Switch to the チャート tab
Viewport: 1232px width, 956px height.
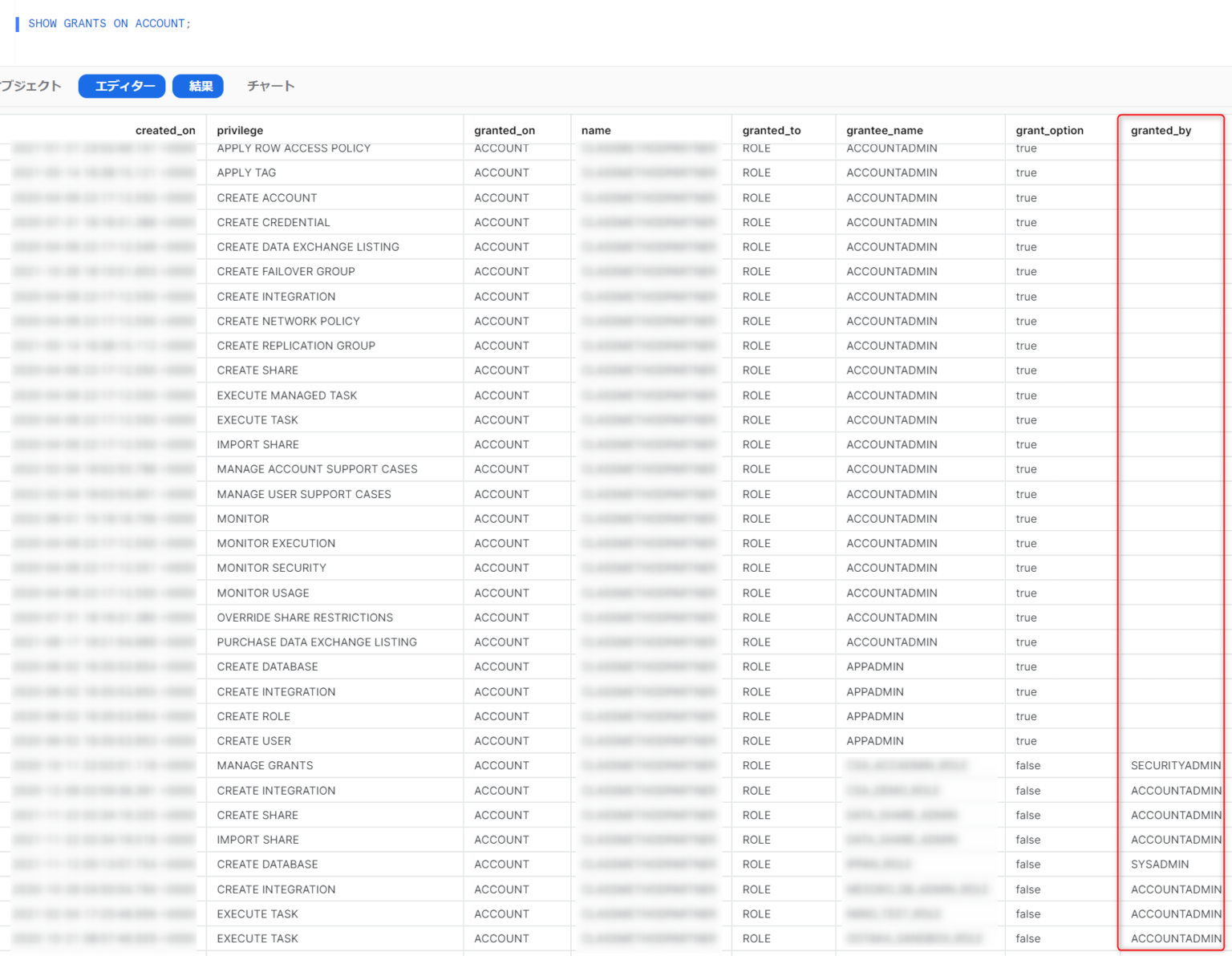coord(270,86)
